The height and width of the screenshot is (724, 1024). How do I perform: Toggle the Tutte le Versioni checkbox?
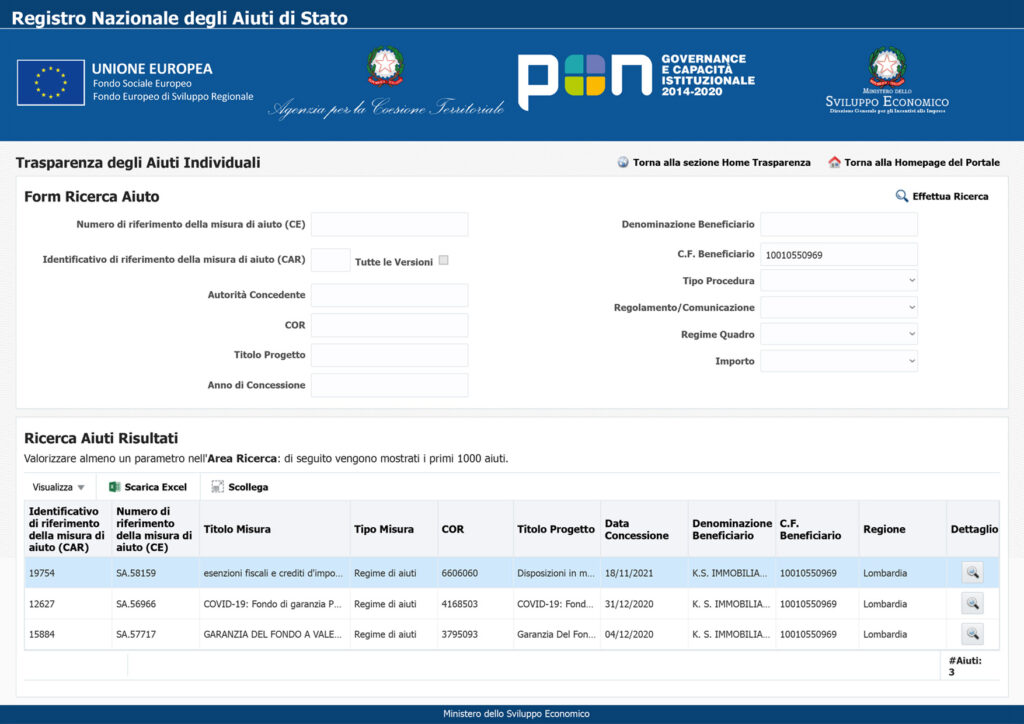pyautogui.click(x=443, y=260)
